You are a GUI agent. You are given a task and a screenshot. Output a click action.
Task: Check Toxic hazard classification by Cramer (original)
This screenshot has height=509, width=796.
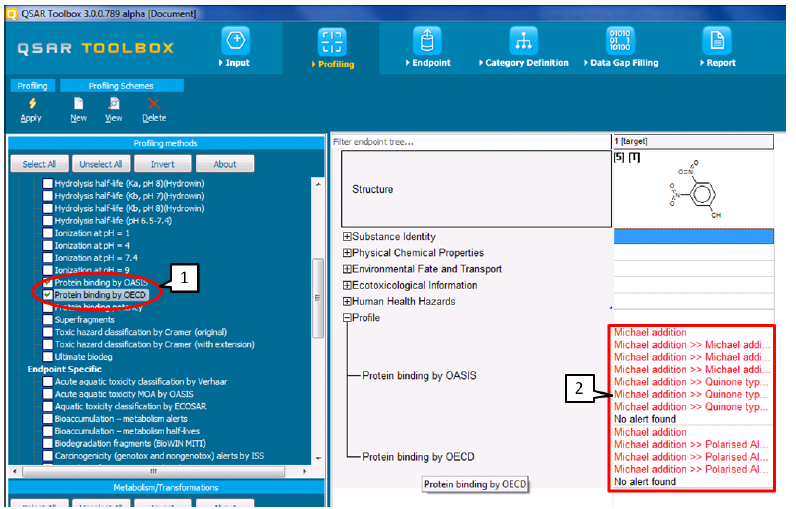48,332
